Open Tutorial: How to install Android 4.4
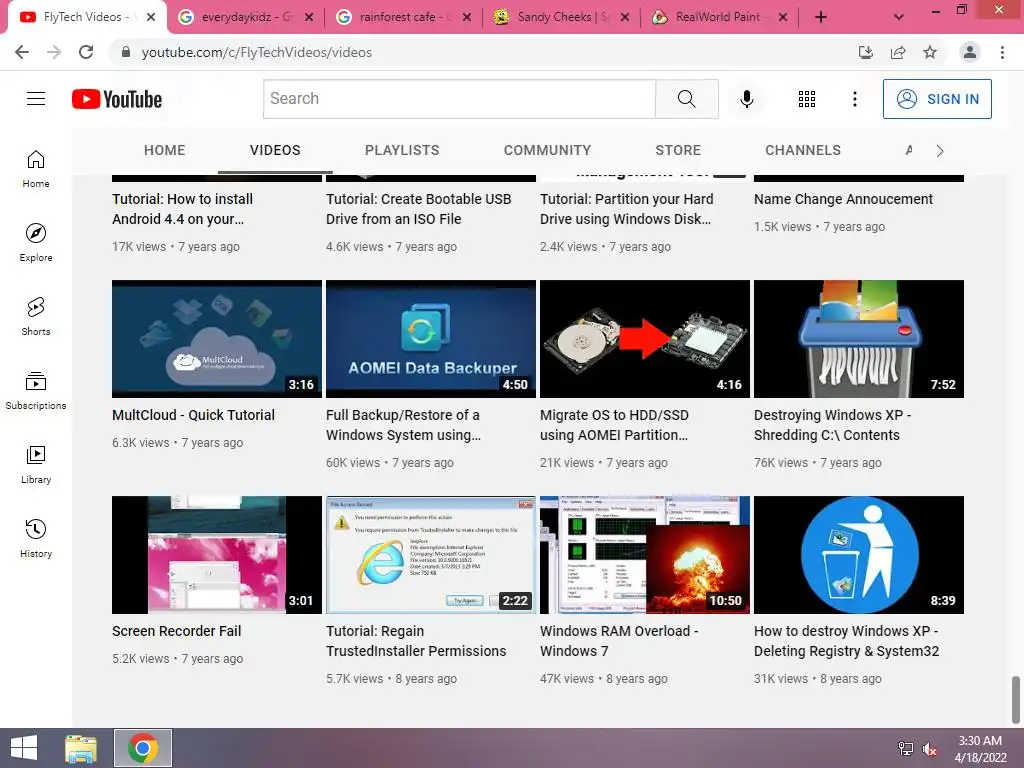Viewport: 1024px width, 768px height. (x=182, y=209)
